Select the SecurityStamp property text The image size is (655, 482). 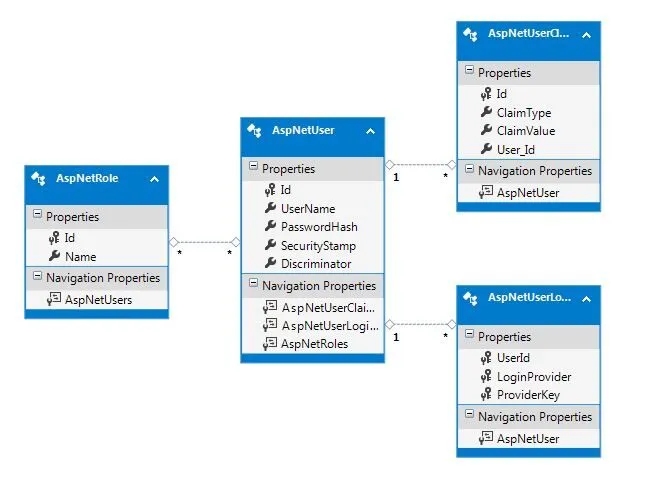point(318,246)
